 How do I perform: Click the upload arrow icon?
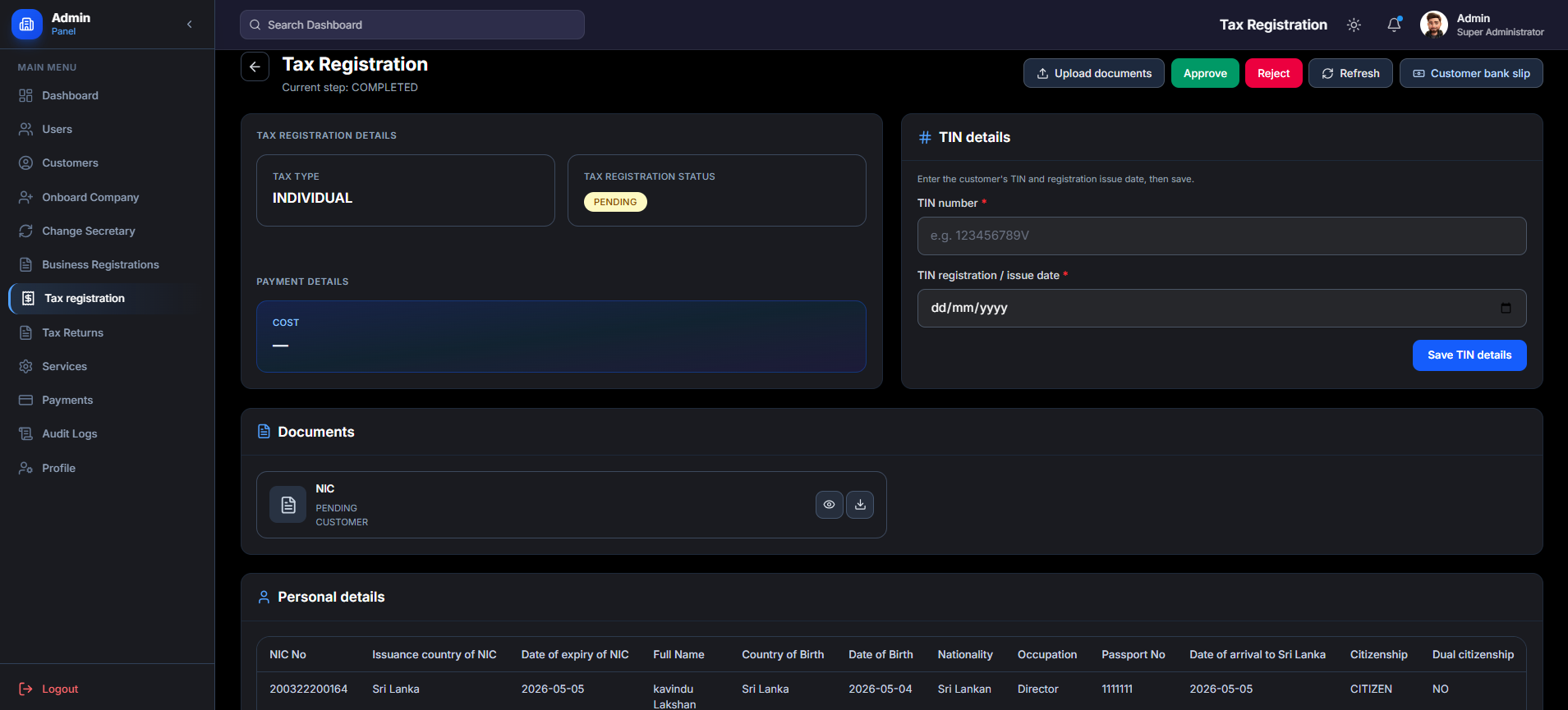click(1042, 73)
